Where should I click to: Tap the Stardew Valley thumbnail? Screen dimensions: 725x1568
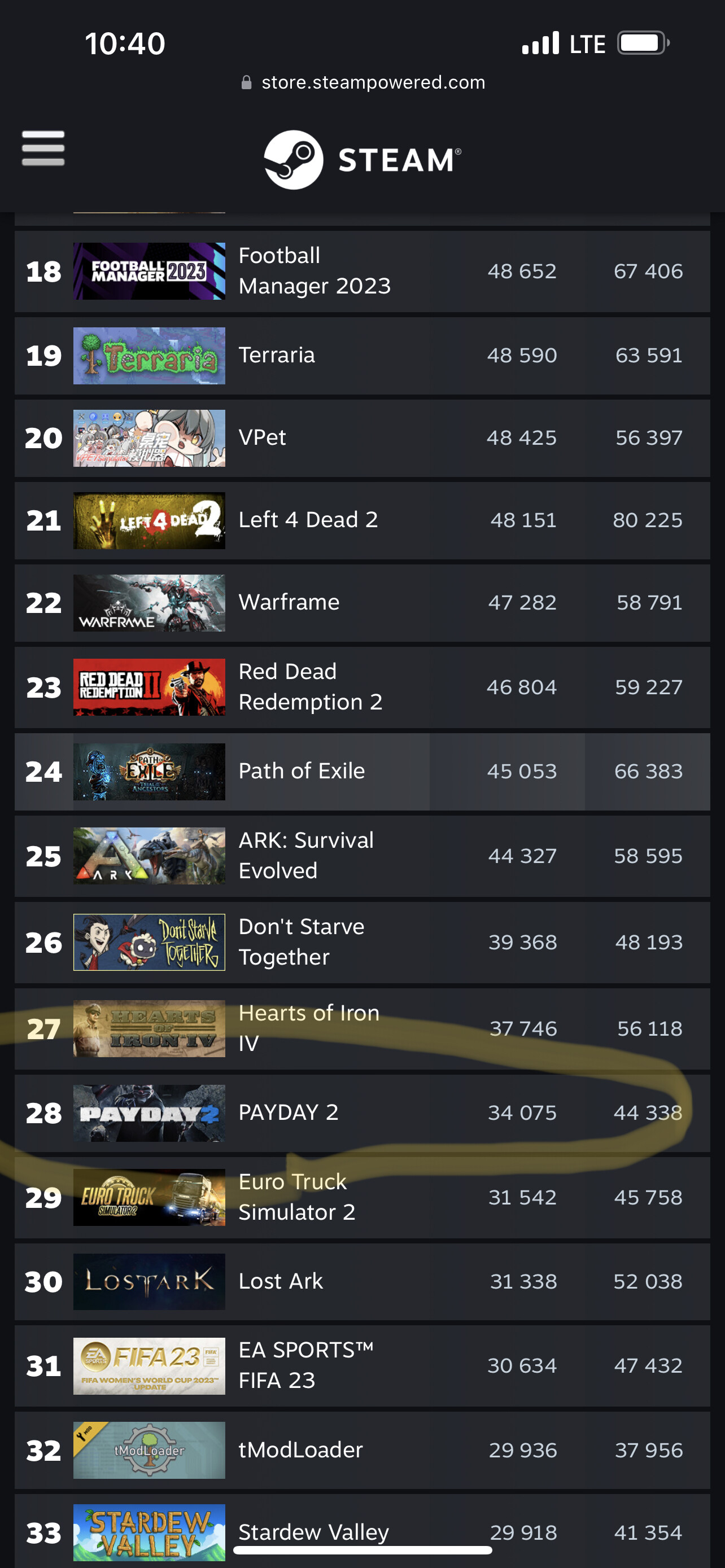[149, 1532]
